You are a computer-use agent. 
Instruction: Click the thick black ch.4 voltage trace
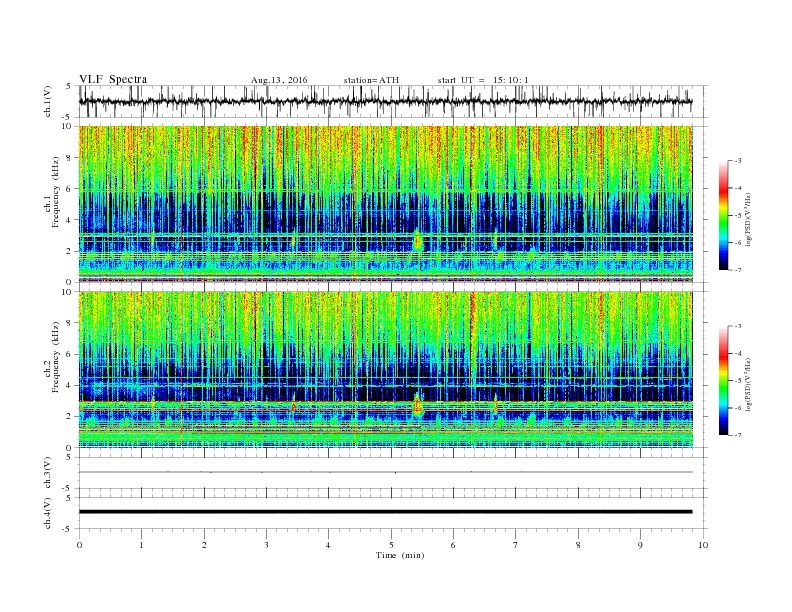pyautogui.click(x=385, y=512)
